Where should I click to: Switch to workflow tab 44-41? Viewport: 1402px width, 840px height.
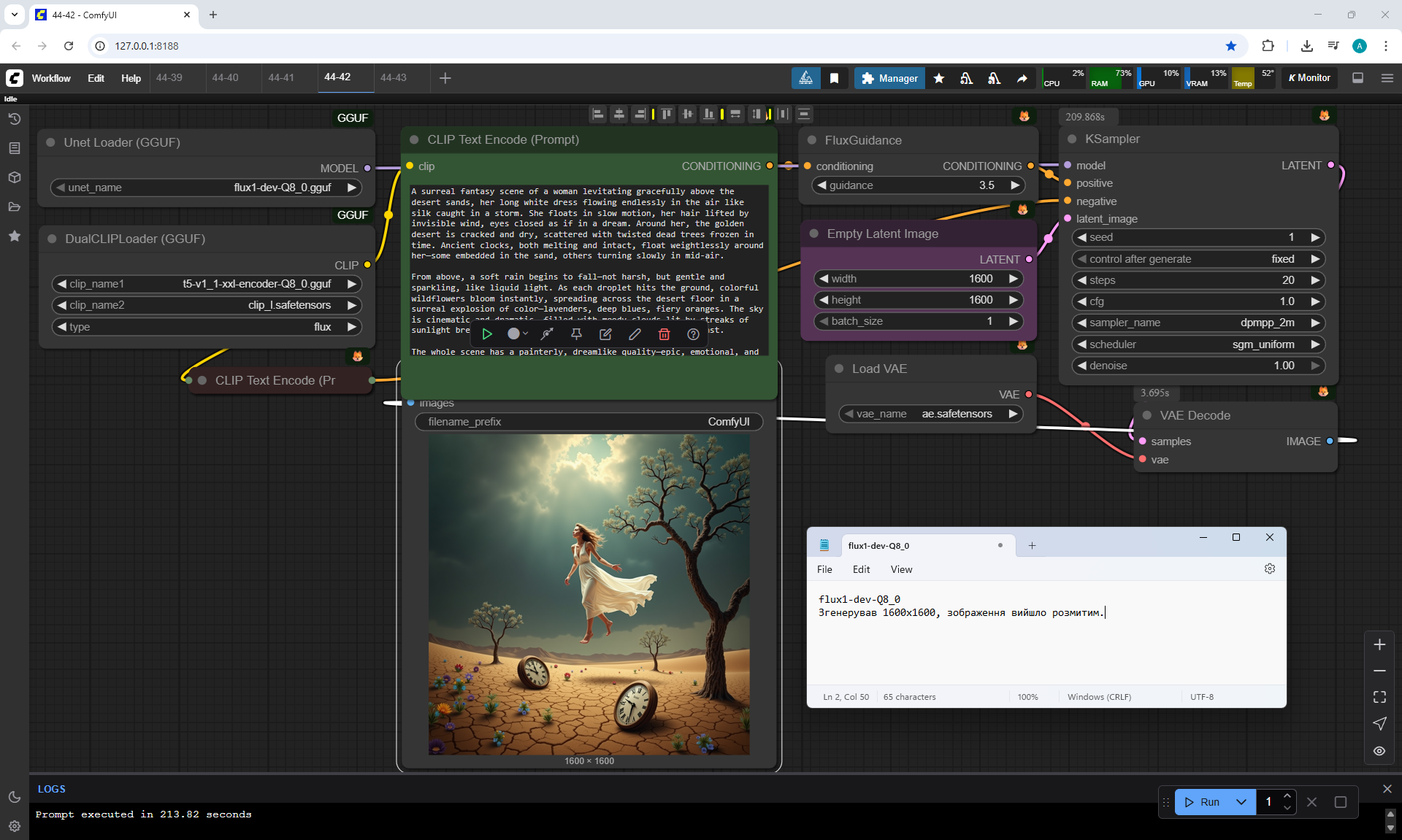pyautogui.click(x=281, y=77)
